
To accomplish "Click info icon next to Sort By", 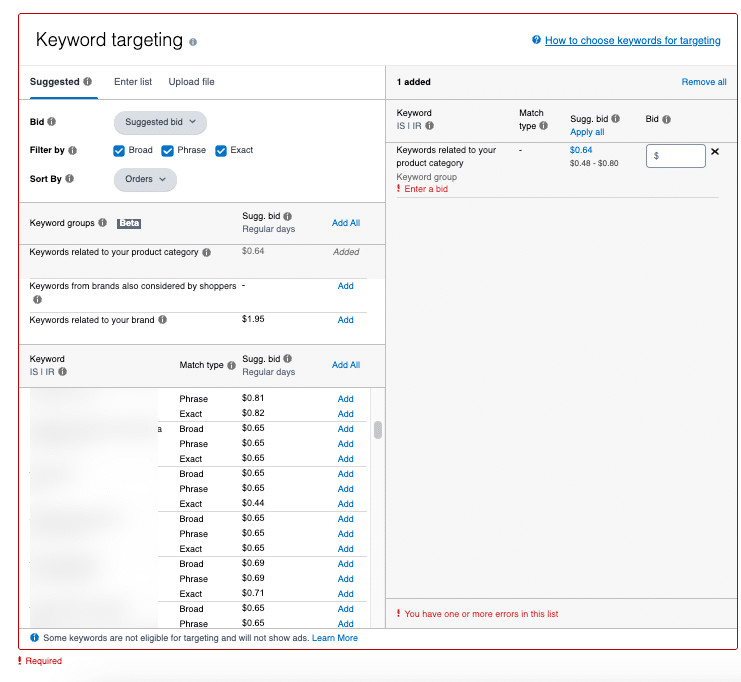I will tap(70, 179).
